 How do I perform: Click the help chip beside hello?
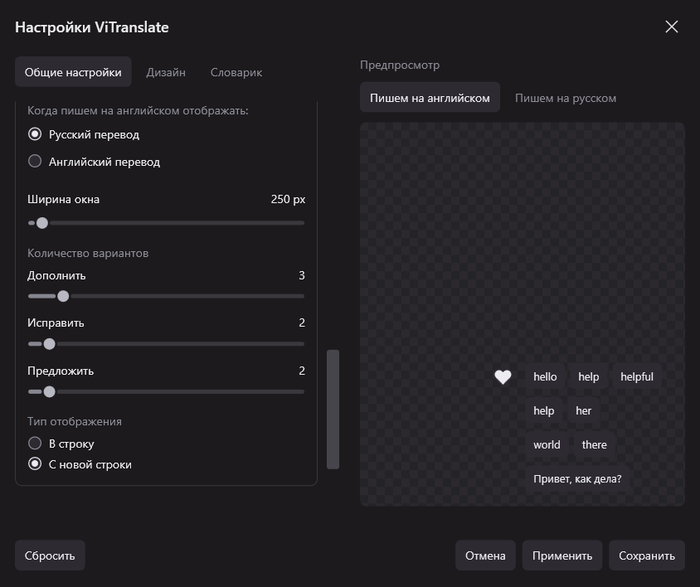[588, 377]
